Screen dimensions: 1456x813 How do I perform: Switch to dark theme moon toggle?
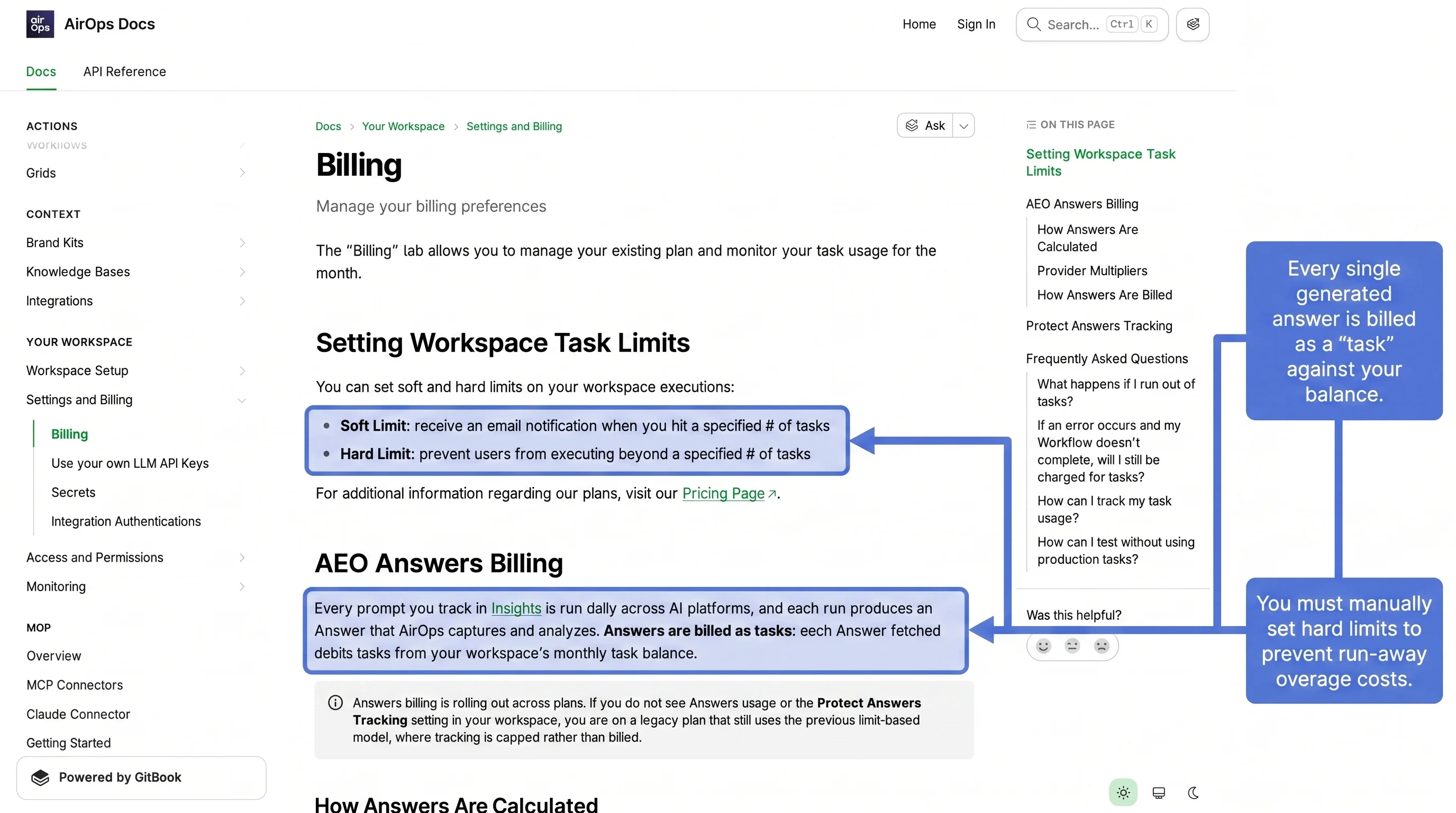1193,793
